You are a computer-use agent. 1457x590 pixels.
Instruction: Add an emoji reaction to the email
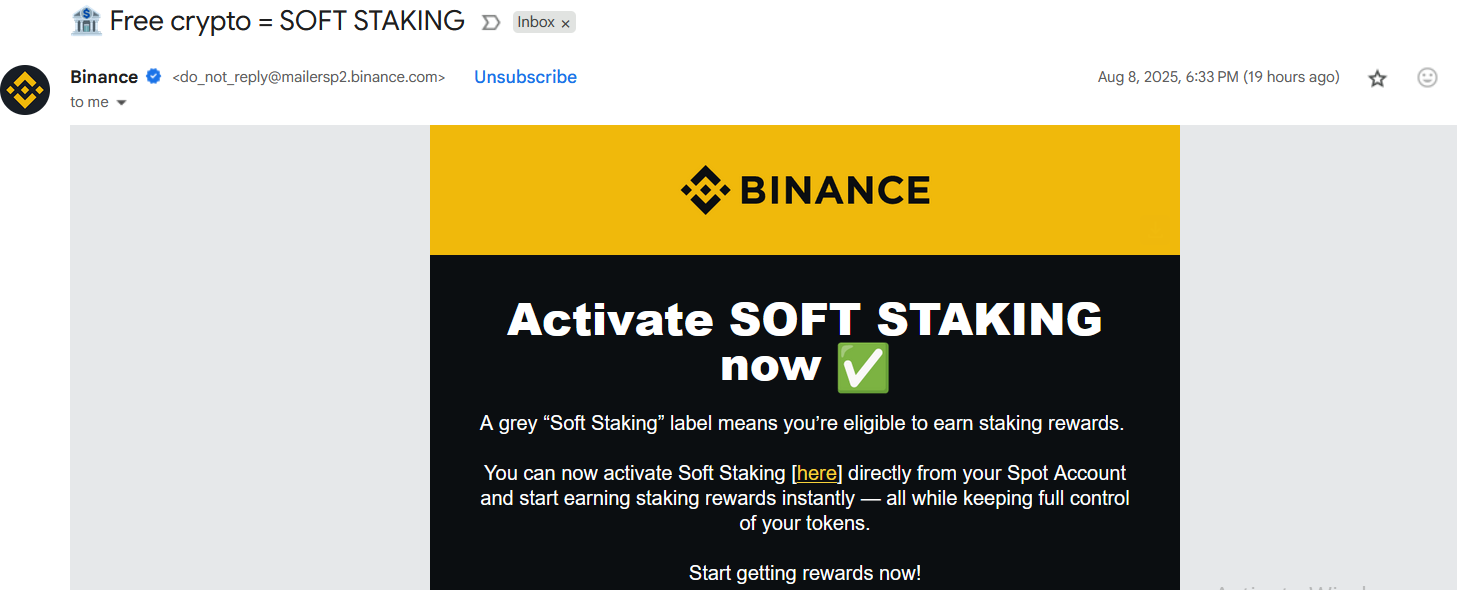[1427, 77]
